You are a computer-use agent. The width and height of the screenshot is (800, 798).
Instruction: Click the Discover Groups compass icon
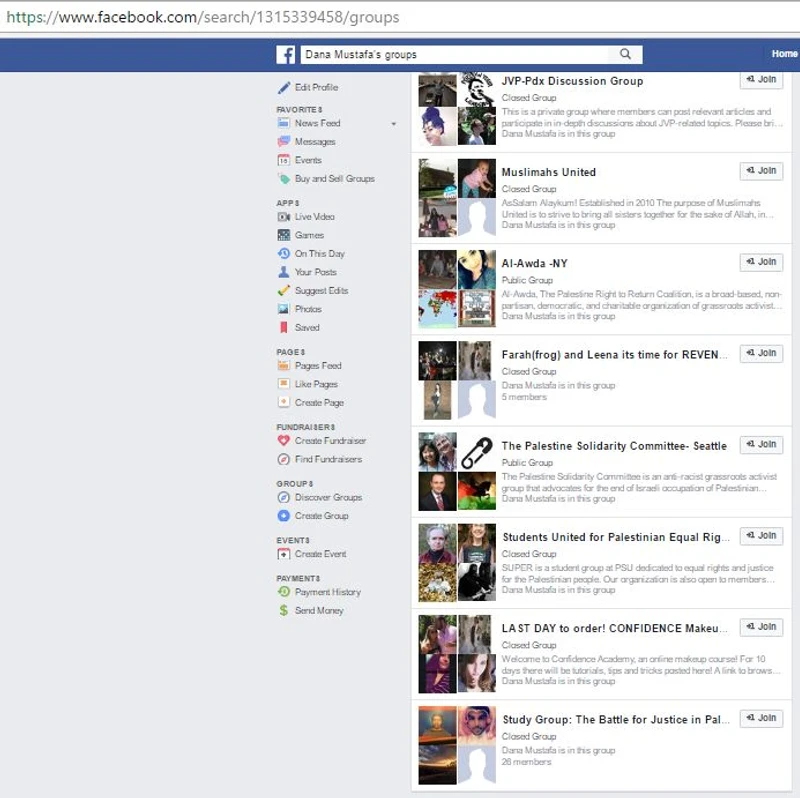click(x=284, y=497)
